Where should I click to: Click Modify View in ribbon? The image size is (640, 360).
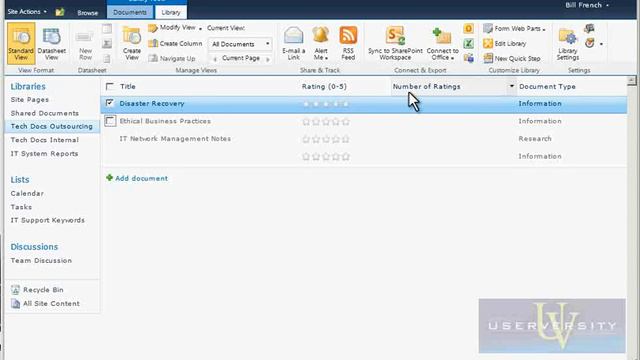tap(172, 28)
